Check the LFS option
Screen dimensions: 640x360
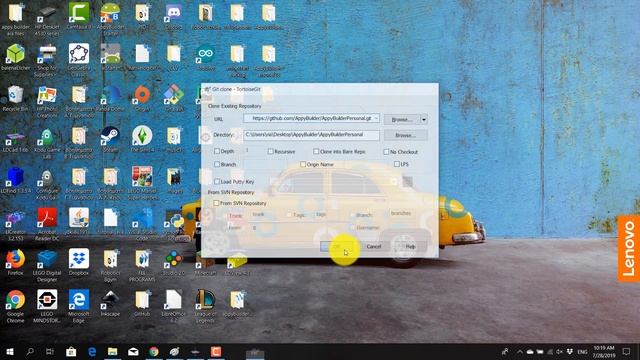[396, 164]
